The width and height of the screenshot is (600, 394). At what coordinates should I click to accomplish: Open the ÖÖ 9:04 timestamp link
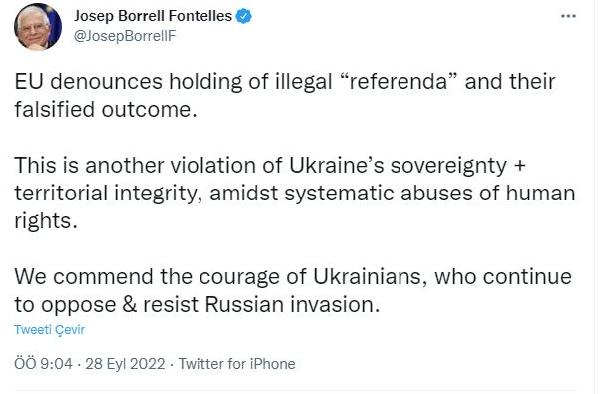coord(43,363)
